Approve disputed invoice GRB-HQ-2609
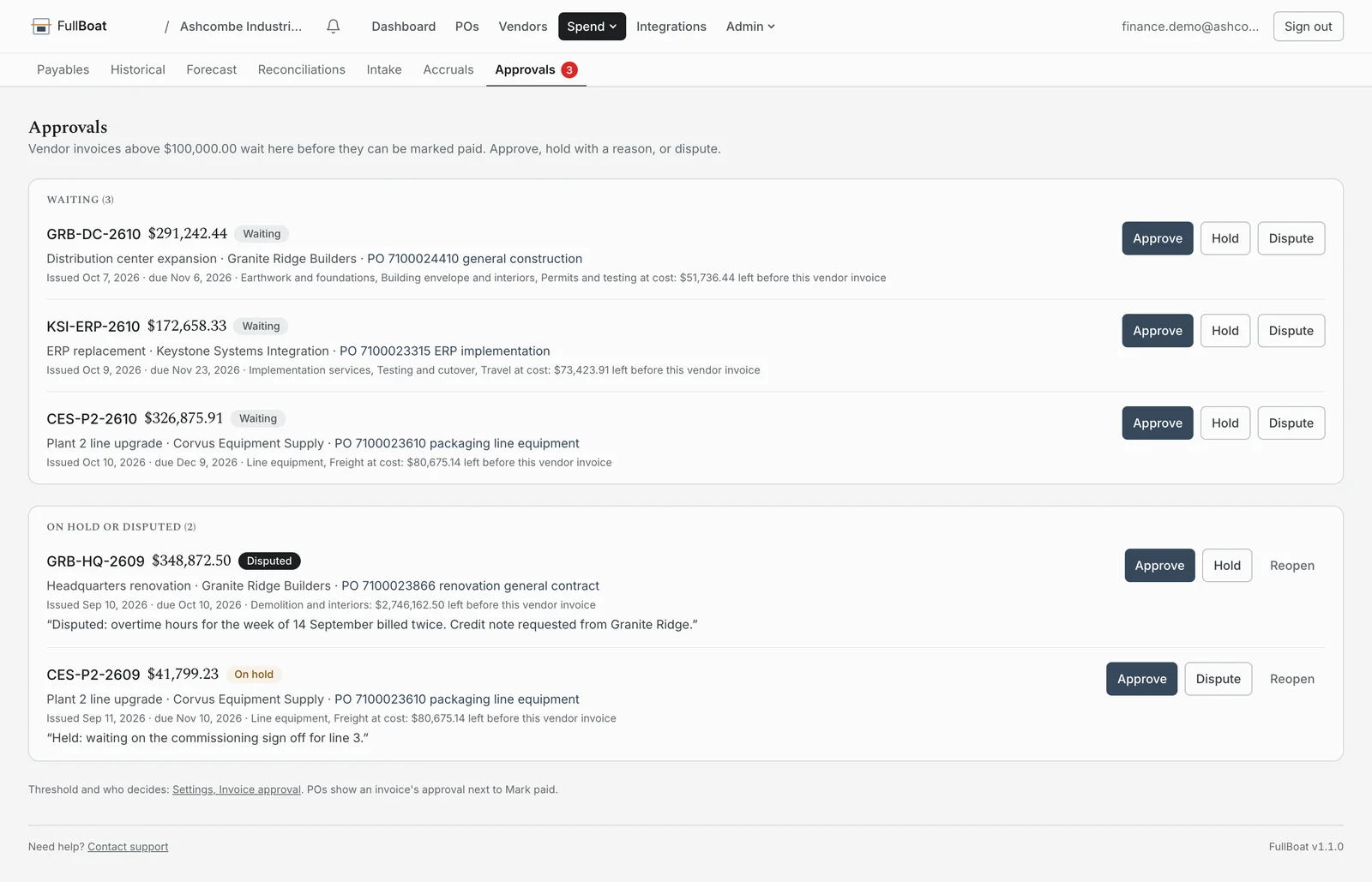The image size is (1372, 882). point(1160,566)
